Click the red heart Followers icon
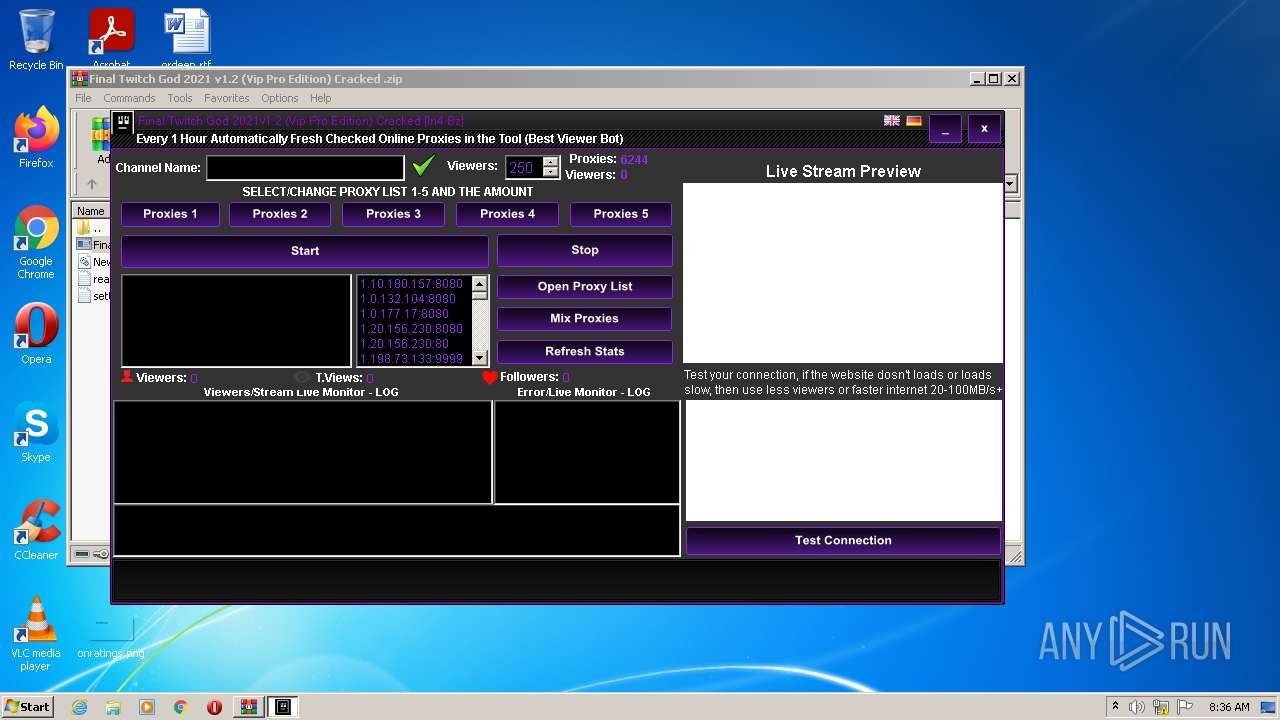 (x=489, y=377)
